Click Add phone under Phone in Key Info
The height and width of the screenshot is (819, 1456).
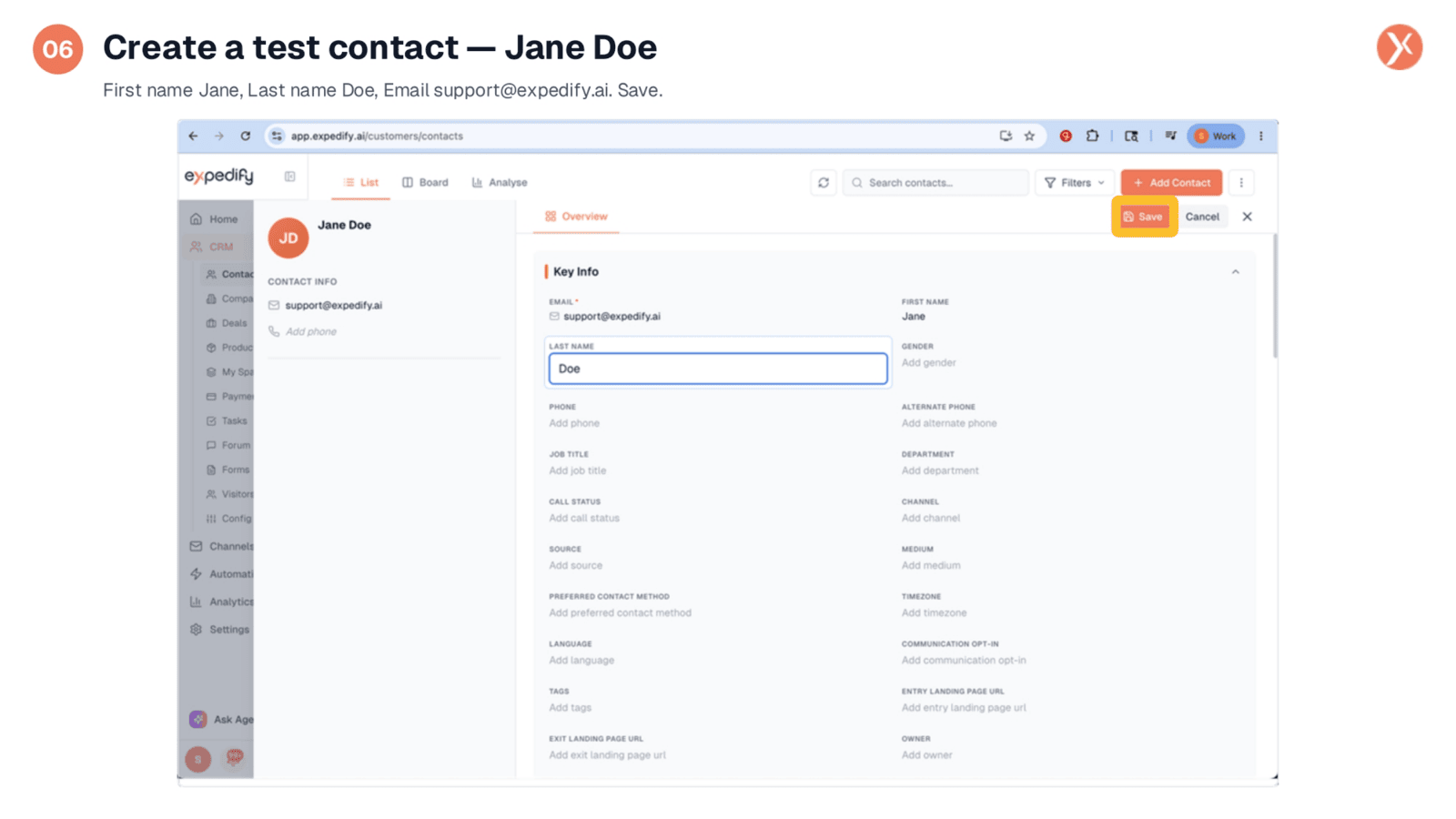tap(574, 423)
